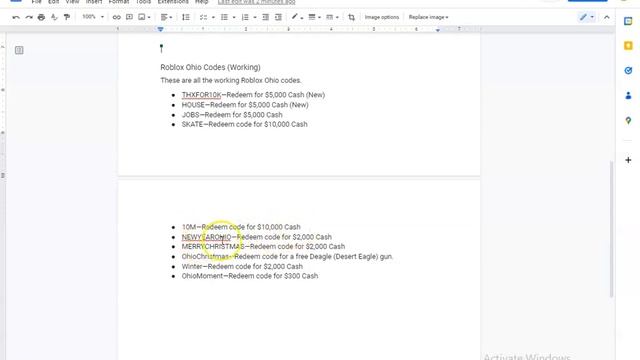Expand the Insert image dropdown arrow
This screenshot has height=360, width=640.
pyautogui.click(x=149, y=18)
